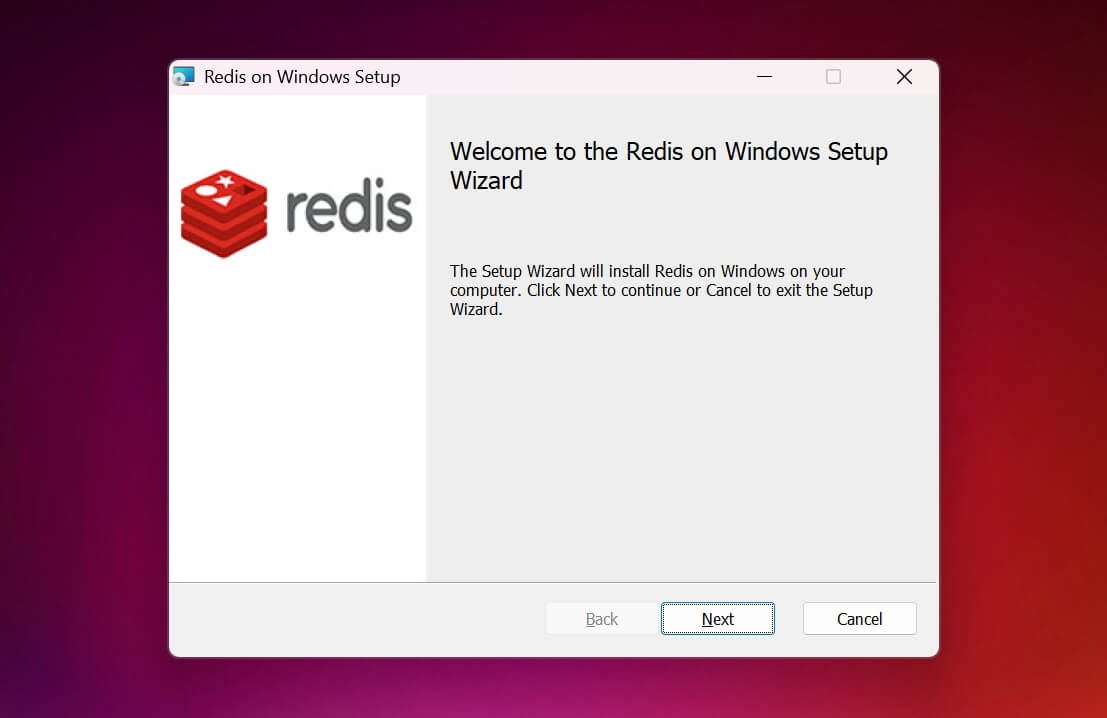Cancel the Redis setup wizard
The height and width of the screenshot is (718, 1107).
(859, 618)
